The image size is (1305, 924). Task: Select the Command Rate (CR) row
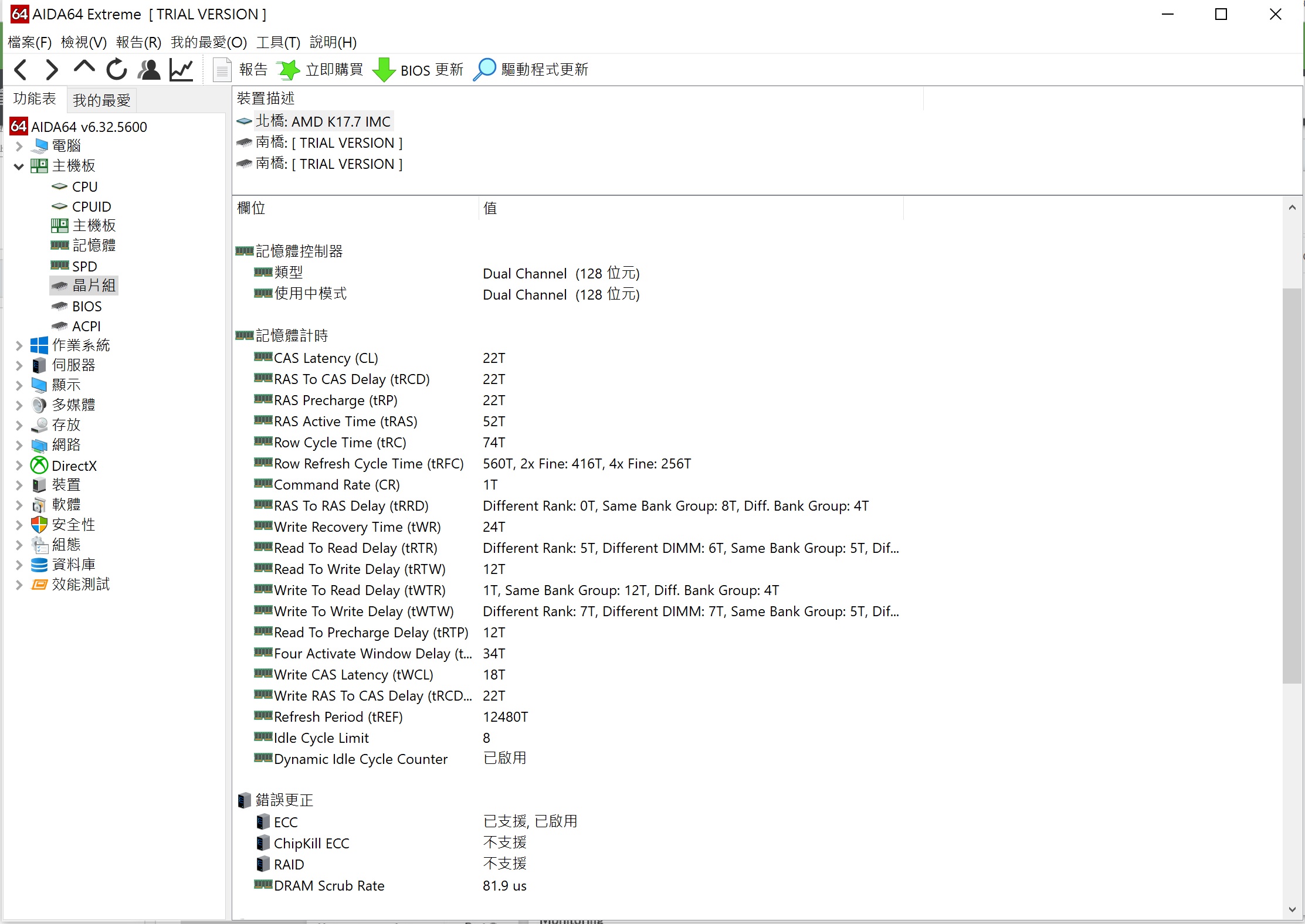click(567, 485)
